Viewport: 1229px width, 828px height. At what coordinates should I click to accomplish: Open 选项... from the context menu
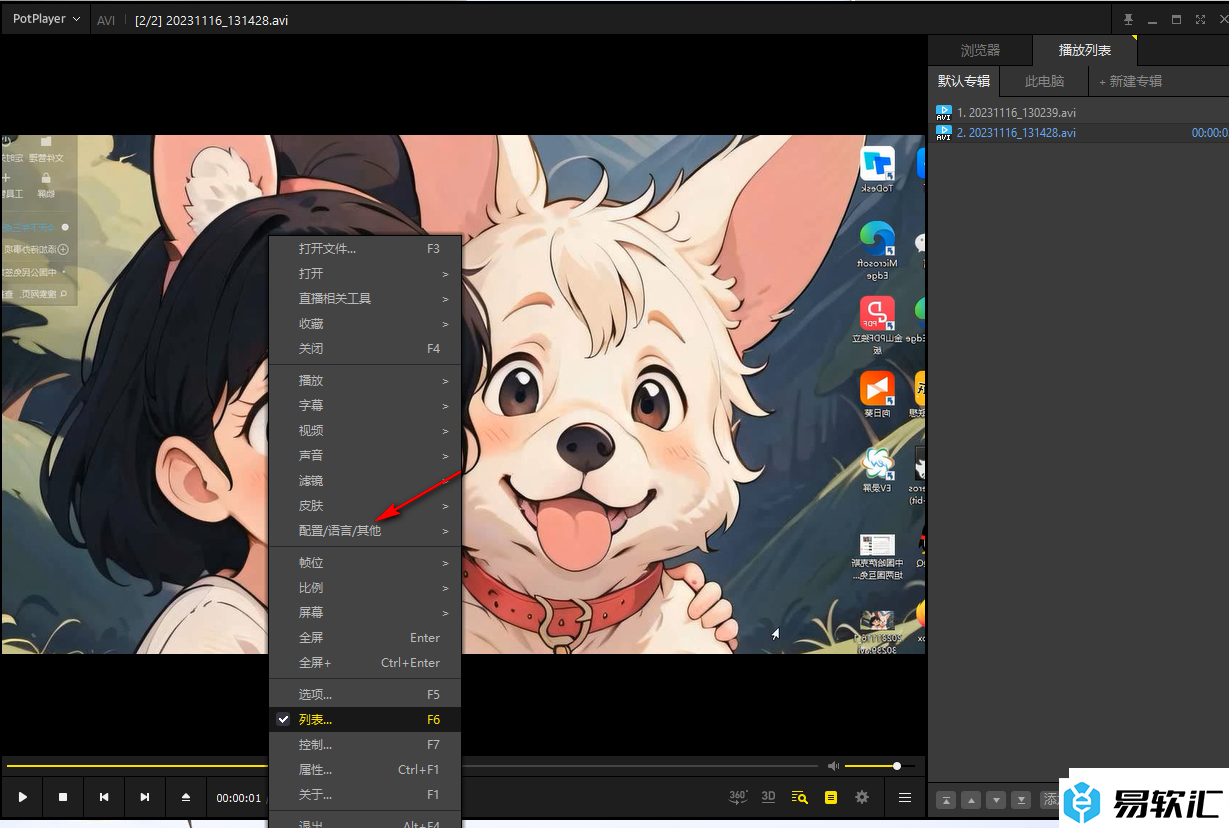click(365, 694)
